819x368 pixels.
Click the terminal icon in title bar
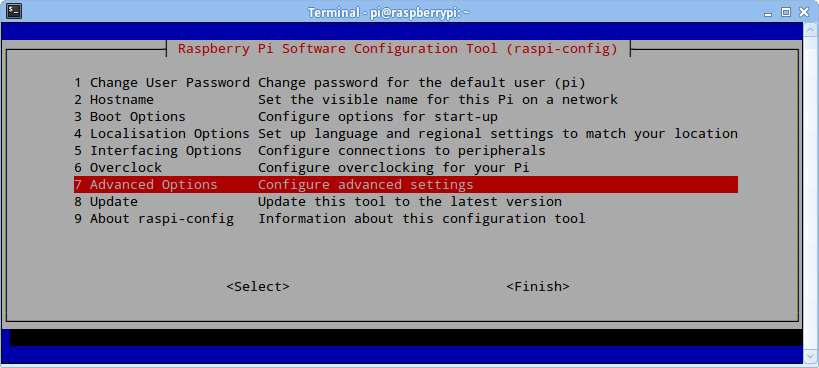click(x=14, y=11)
